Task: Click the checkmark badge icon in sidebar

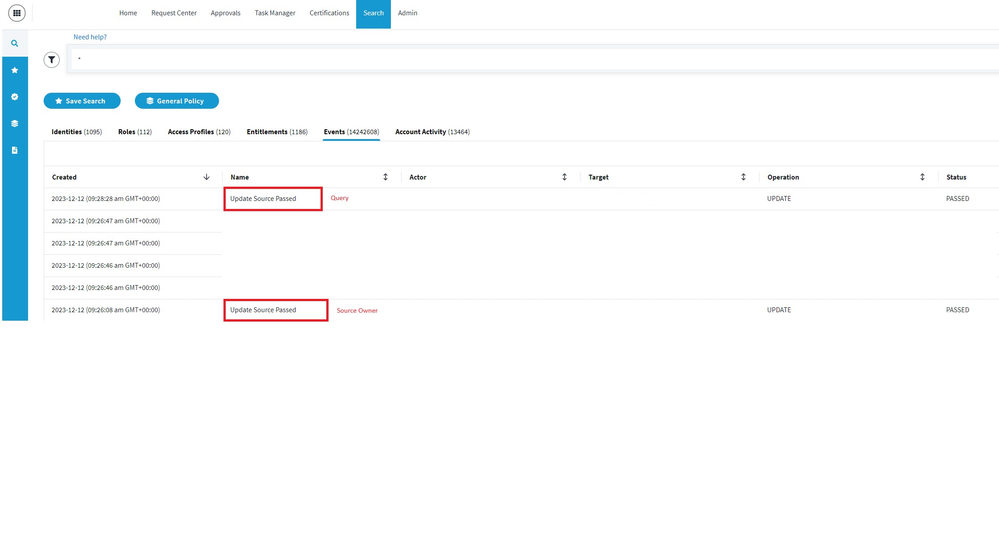Action: (14, 97)
